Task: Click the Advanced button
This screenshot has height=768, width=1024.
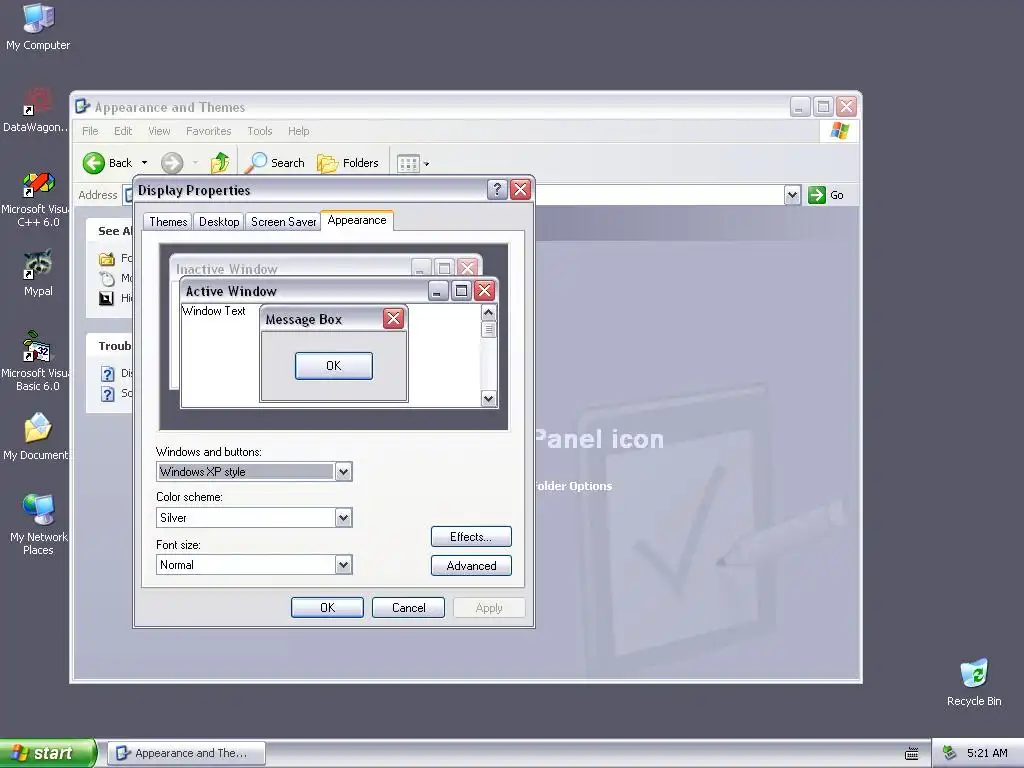Action: pyautogui.click(x=471, y=566)
